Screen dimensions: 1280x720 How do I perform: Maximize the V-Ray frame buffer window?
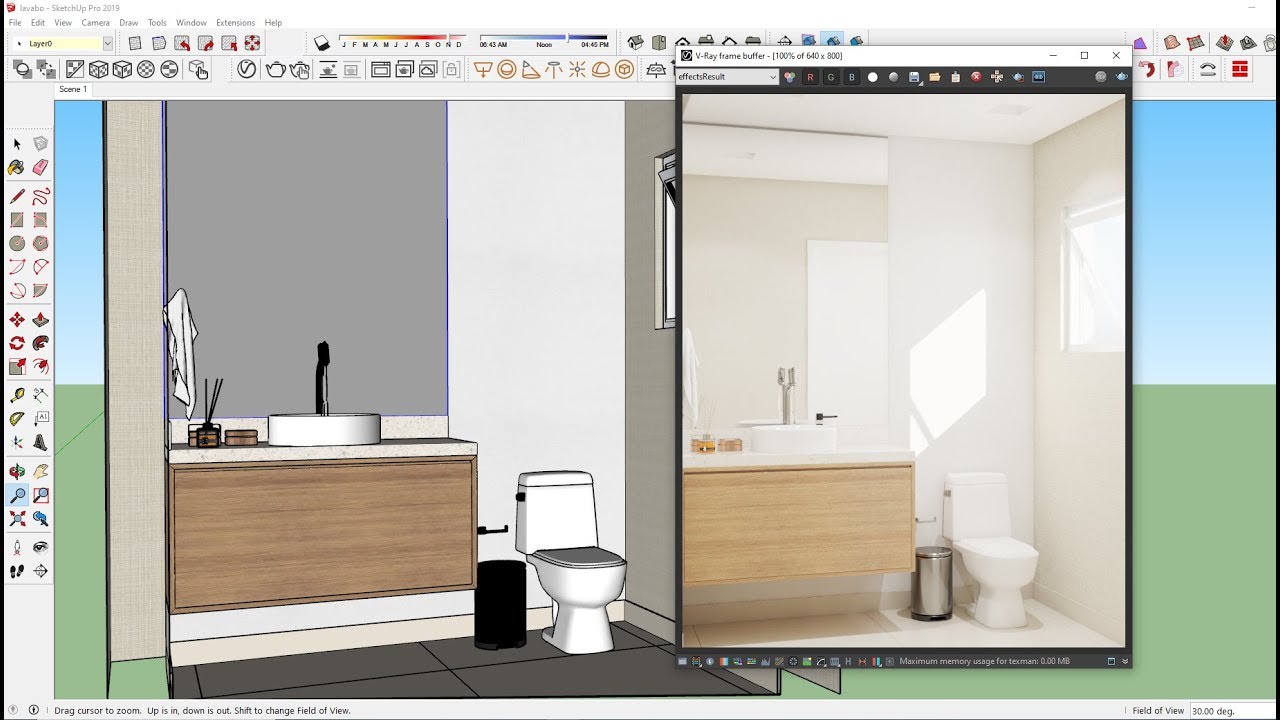coord(1084,56)
